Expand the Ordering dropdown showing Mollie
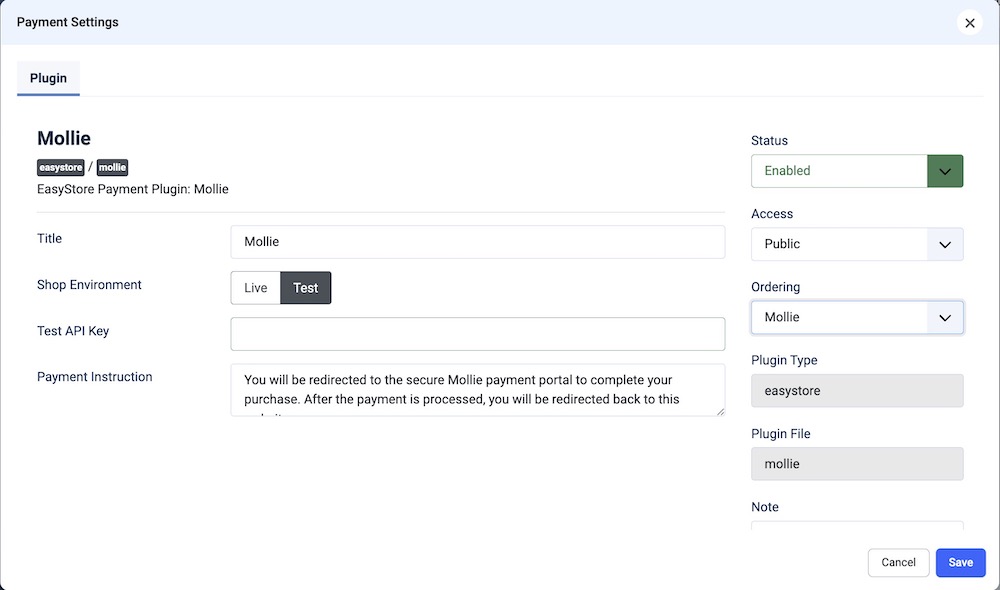 pos(840,318)
